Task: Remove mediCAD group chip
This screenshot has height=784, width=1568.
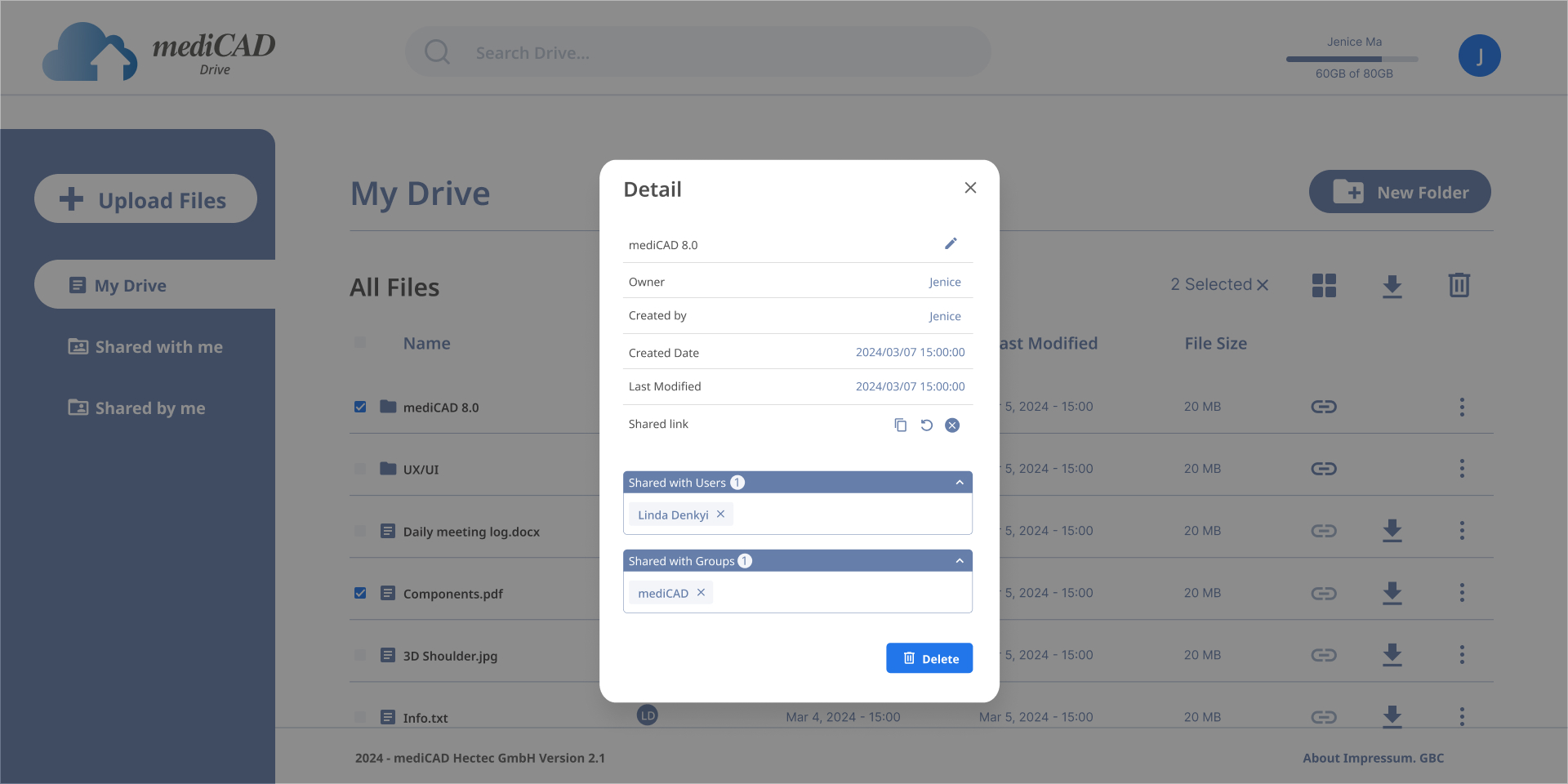Action: (701, 592)
